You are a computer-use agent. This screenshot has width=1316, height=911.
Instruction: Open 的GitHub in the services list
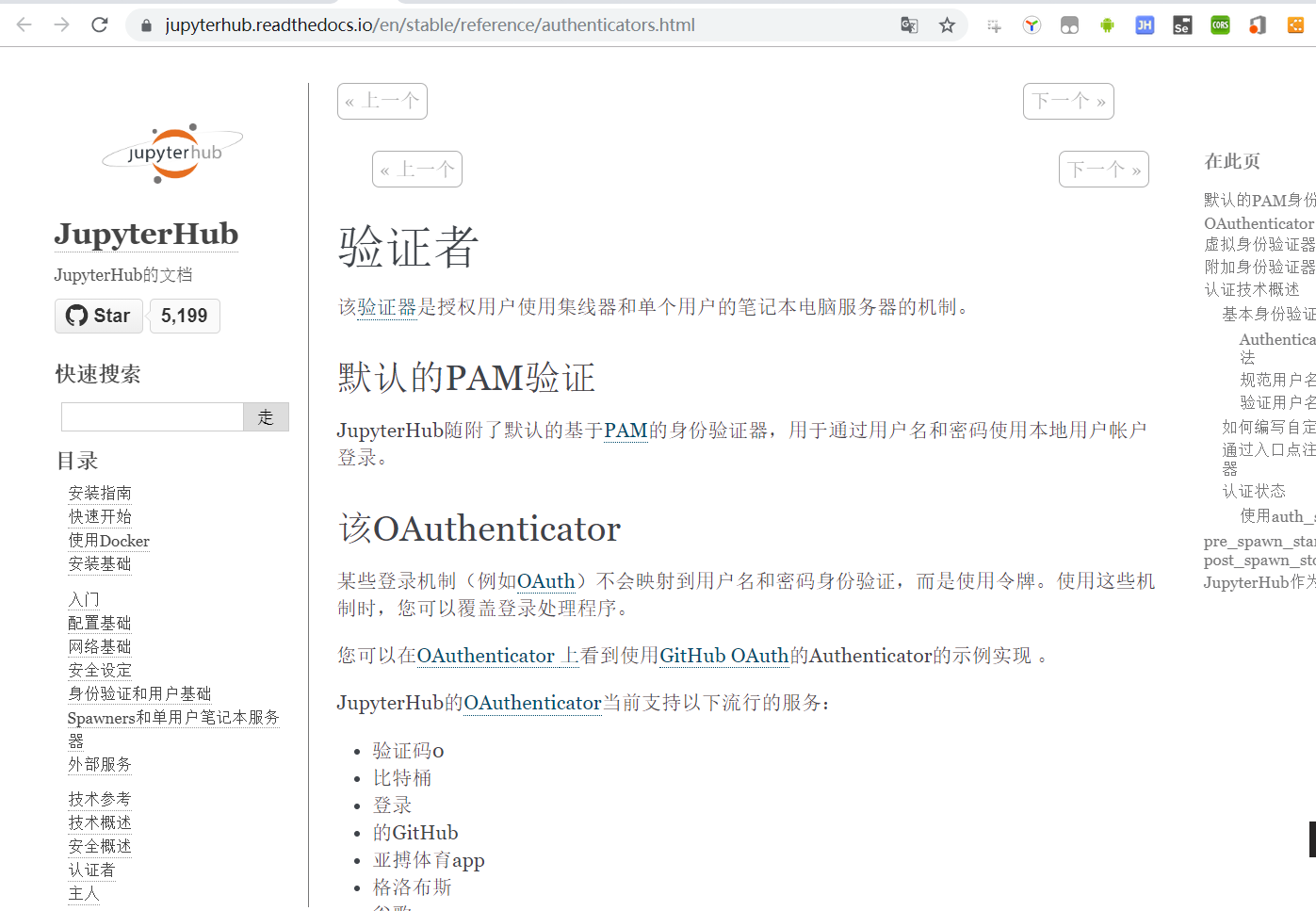(415, 833)
